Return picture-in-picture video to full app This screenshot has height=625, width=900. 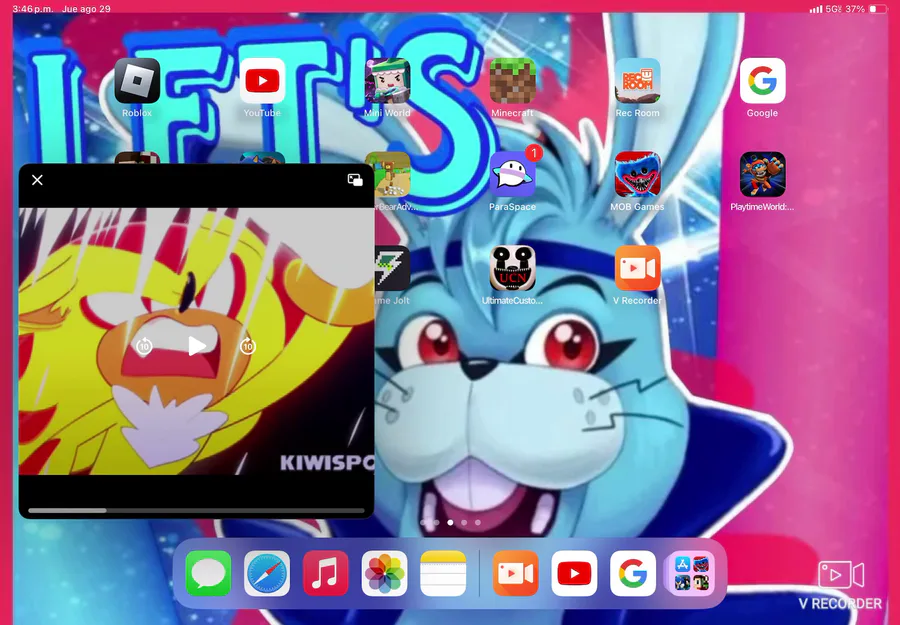355,180
